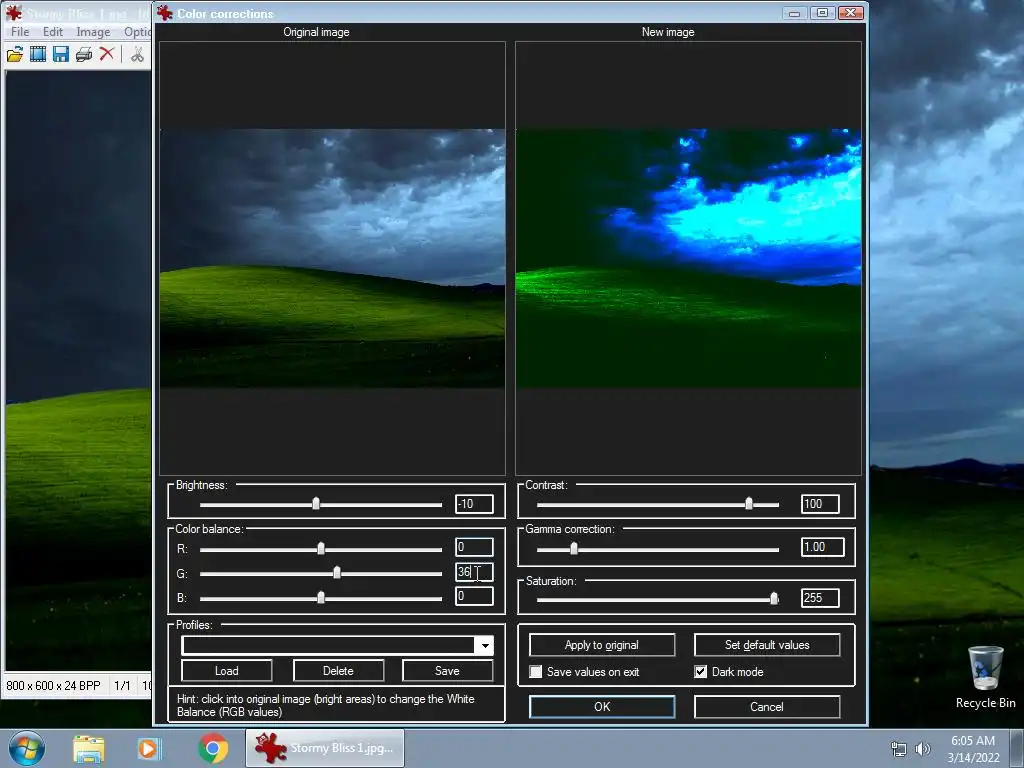
Task: Click the B color balance value field
Action: pos(474,596)
